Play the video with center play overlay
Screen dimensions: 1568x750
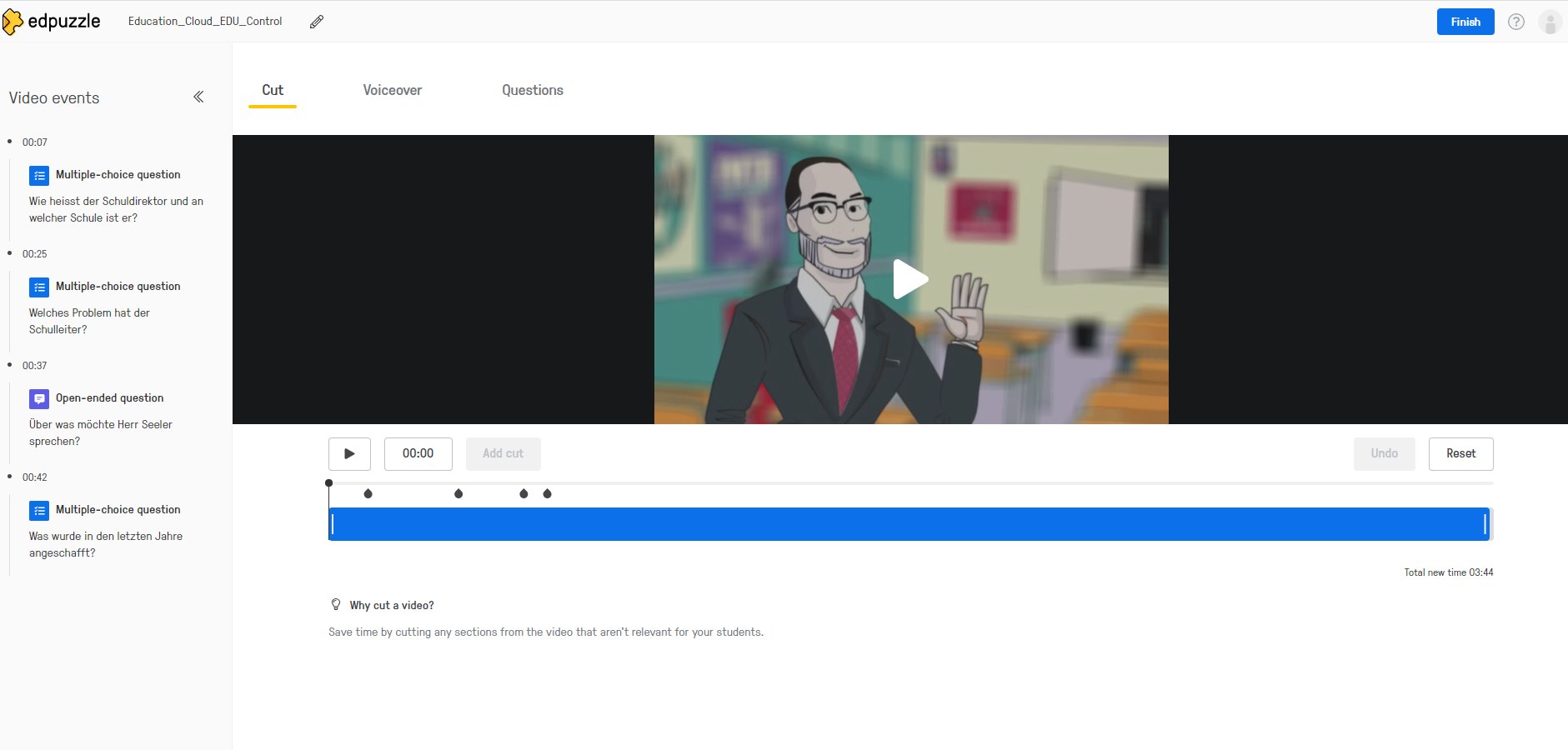tap(910, 279)
